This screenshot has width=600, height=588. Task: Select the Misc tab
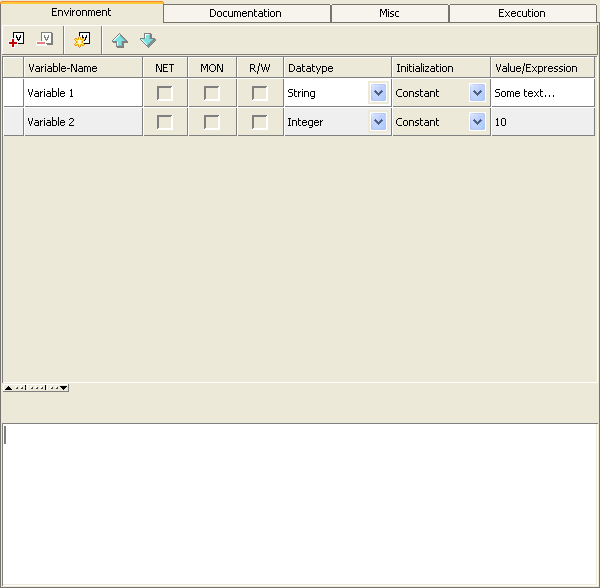(389, 14)
